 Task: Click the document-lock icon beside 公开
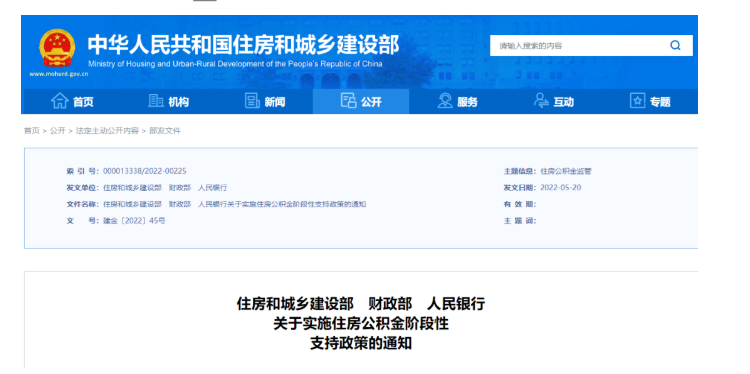pyautogui.click(x=348, y=101)
